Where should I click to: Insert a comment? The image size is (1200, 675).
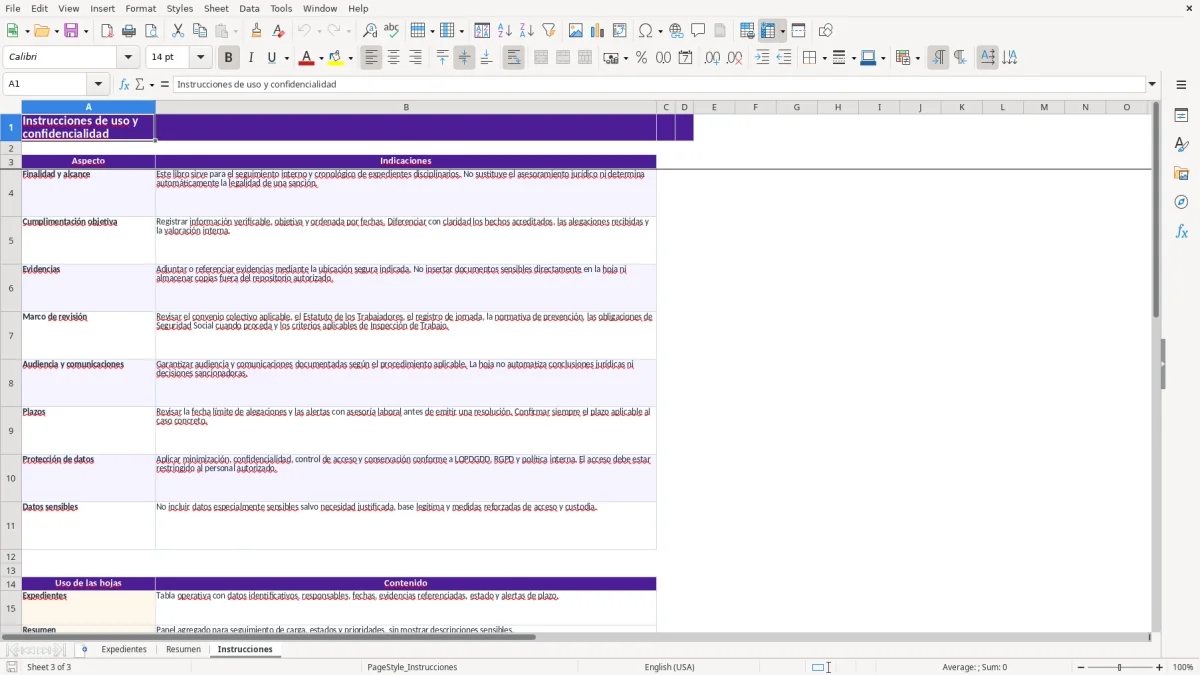[698, 31]
